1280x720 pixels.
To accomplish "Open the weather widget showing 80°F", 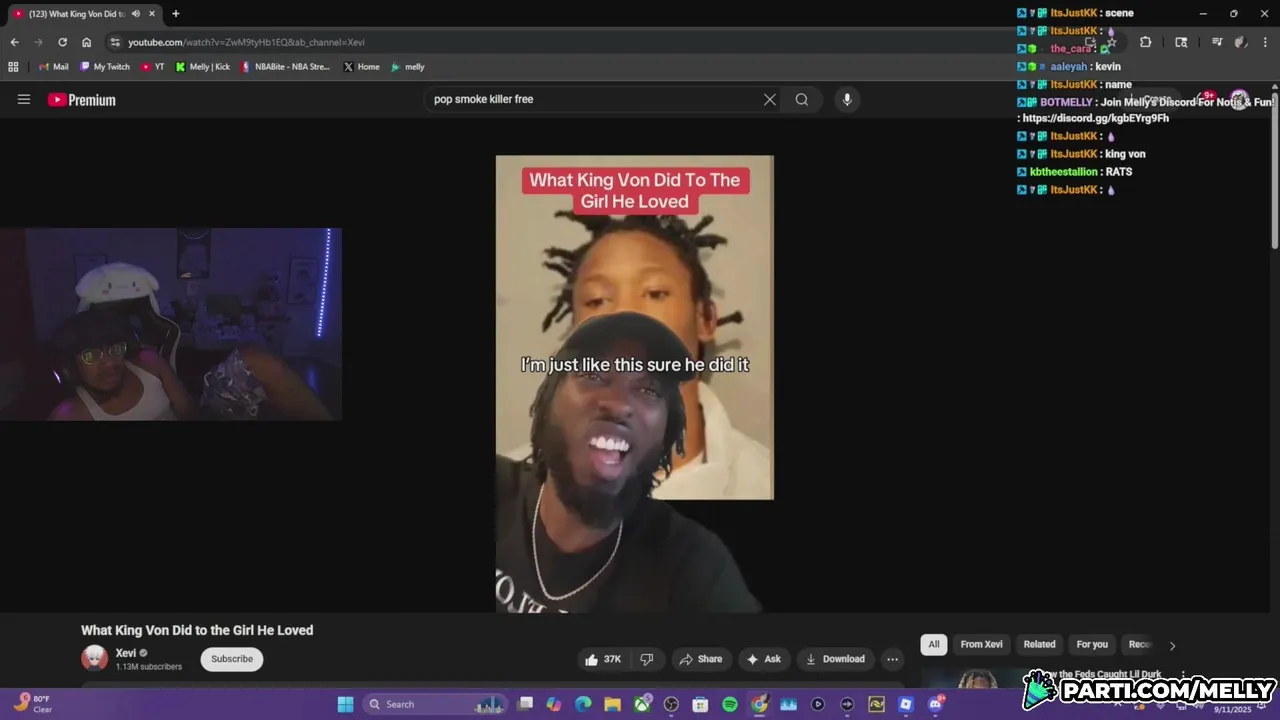I will 33,704.
